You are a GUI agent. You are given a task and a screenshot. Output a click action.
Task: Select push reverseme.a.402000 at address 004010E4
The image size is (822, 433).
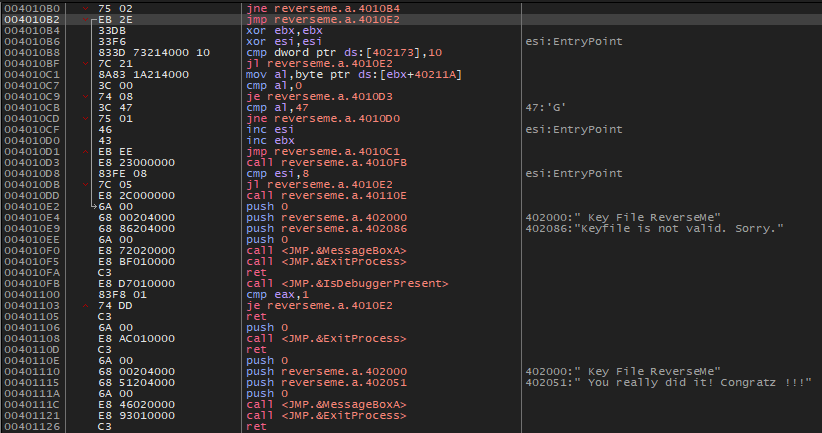point(327,218)
